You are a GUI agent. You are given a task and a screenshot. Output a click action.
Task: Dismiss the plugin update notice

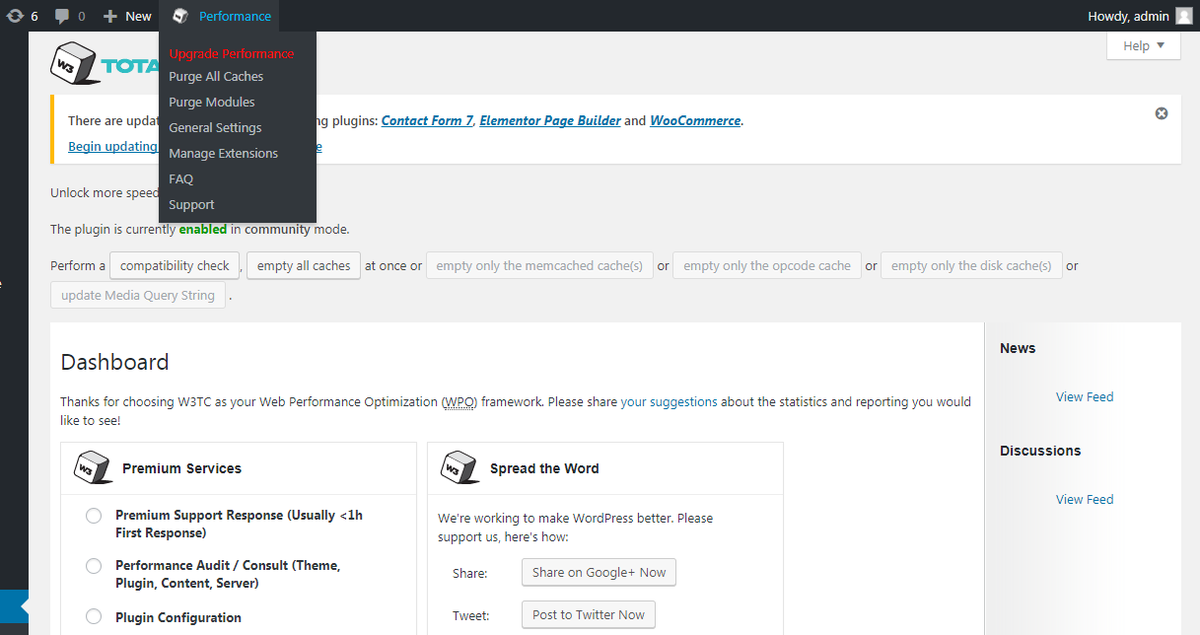[1161, 114]
